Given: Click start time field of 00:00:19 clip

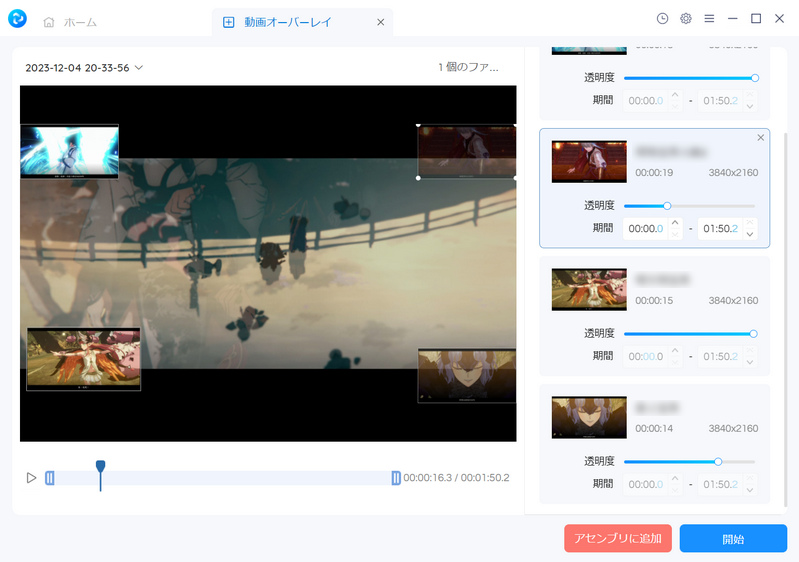Looking at the screenshot, I should pos(646,229).
